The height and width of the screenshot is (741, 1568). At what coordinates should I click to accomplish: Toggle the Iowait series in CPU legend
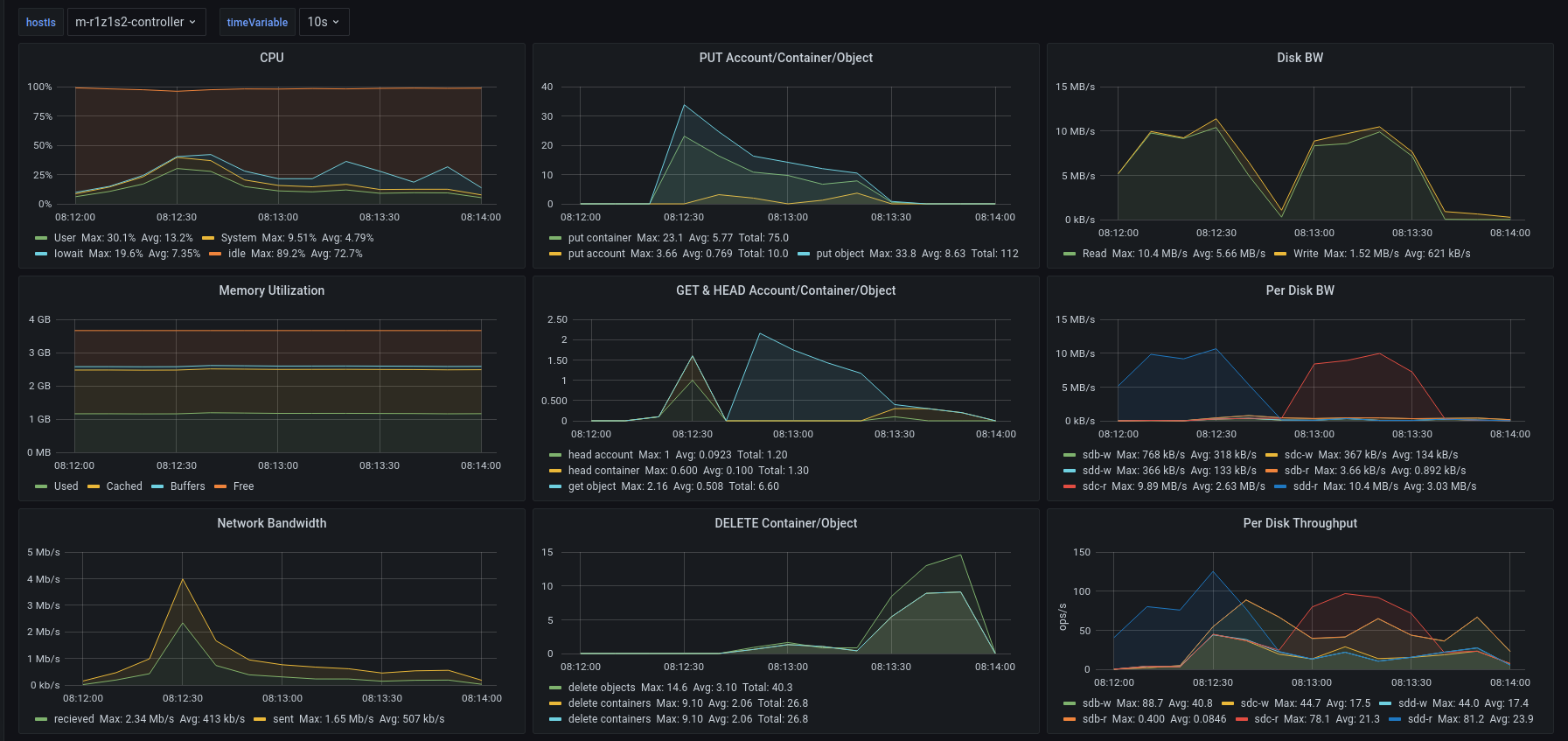(68, 254)
